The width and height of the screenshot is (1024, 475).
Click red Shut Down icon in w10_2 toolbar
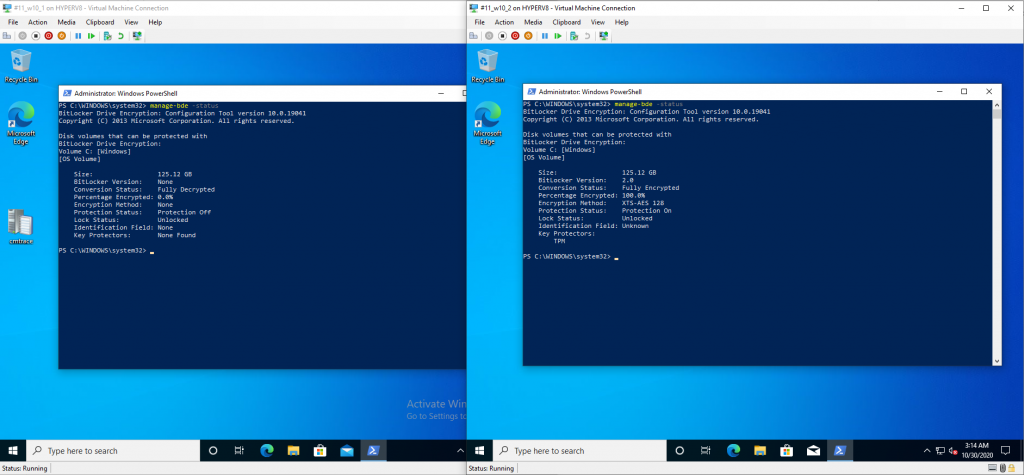coord(515,36)
